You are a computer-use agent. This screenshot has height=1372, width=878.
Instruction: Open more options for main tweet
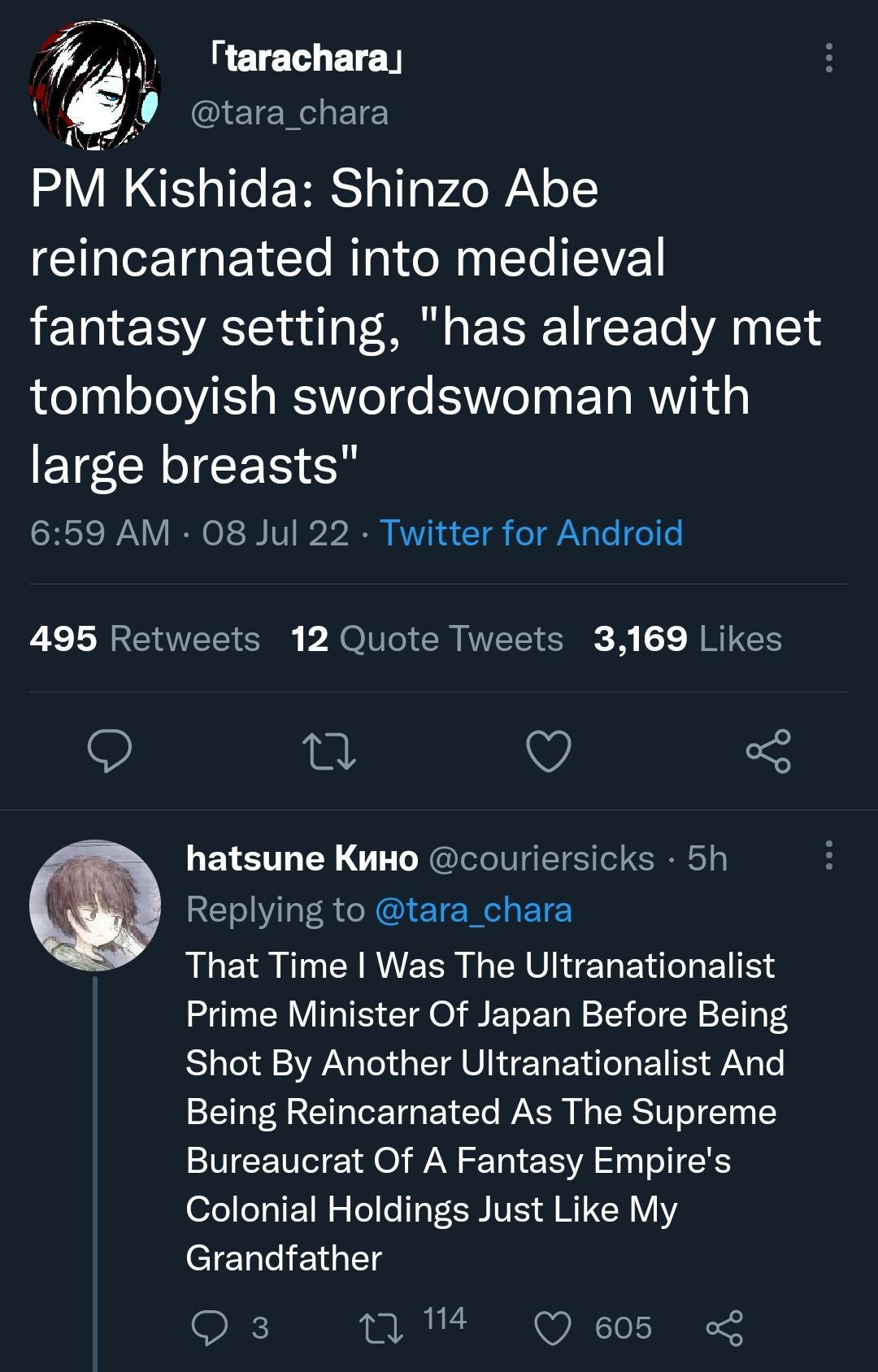tap(828, 59)
